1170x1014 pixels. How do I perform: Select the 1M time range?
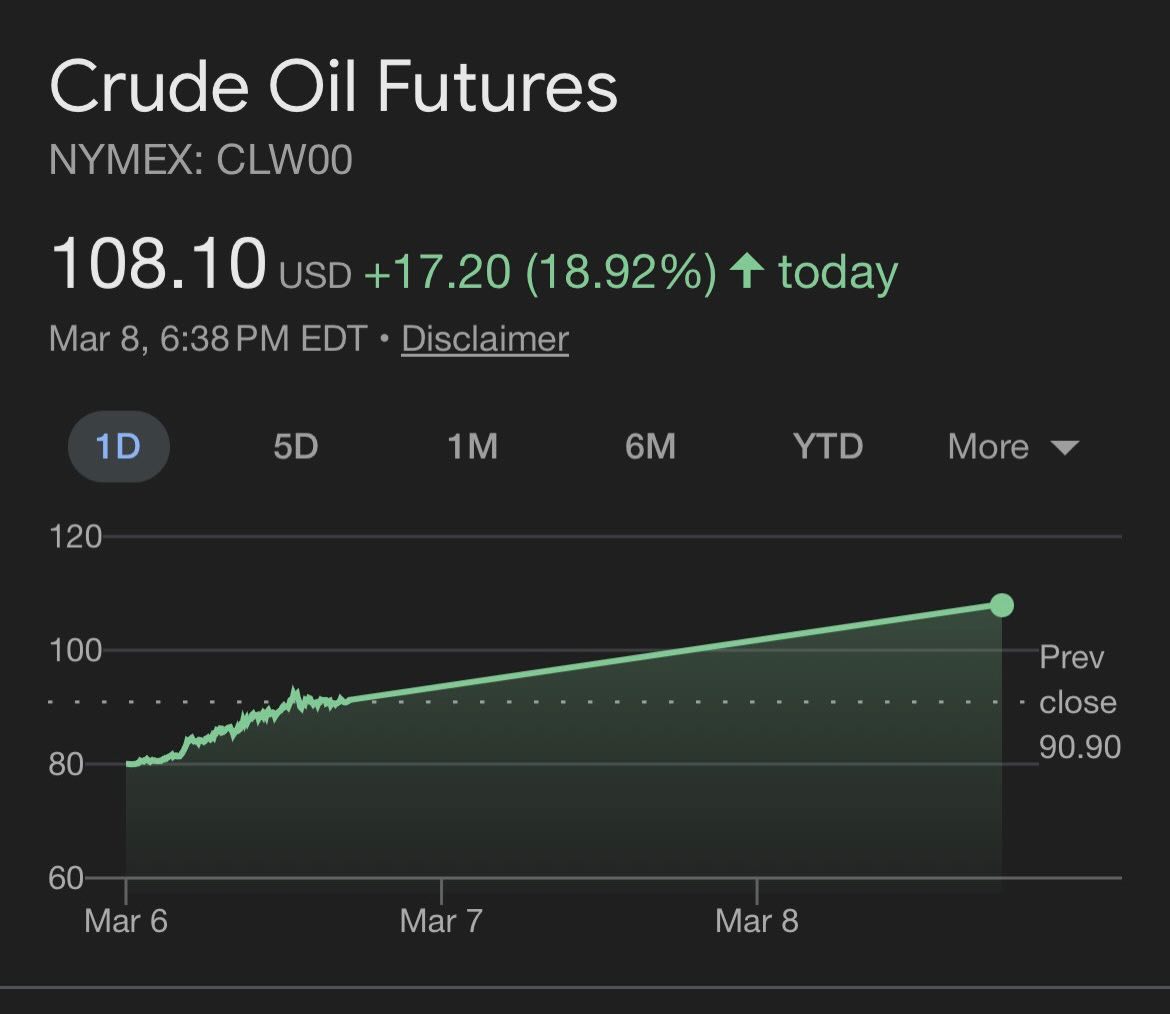point(474,447)
